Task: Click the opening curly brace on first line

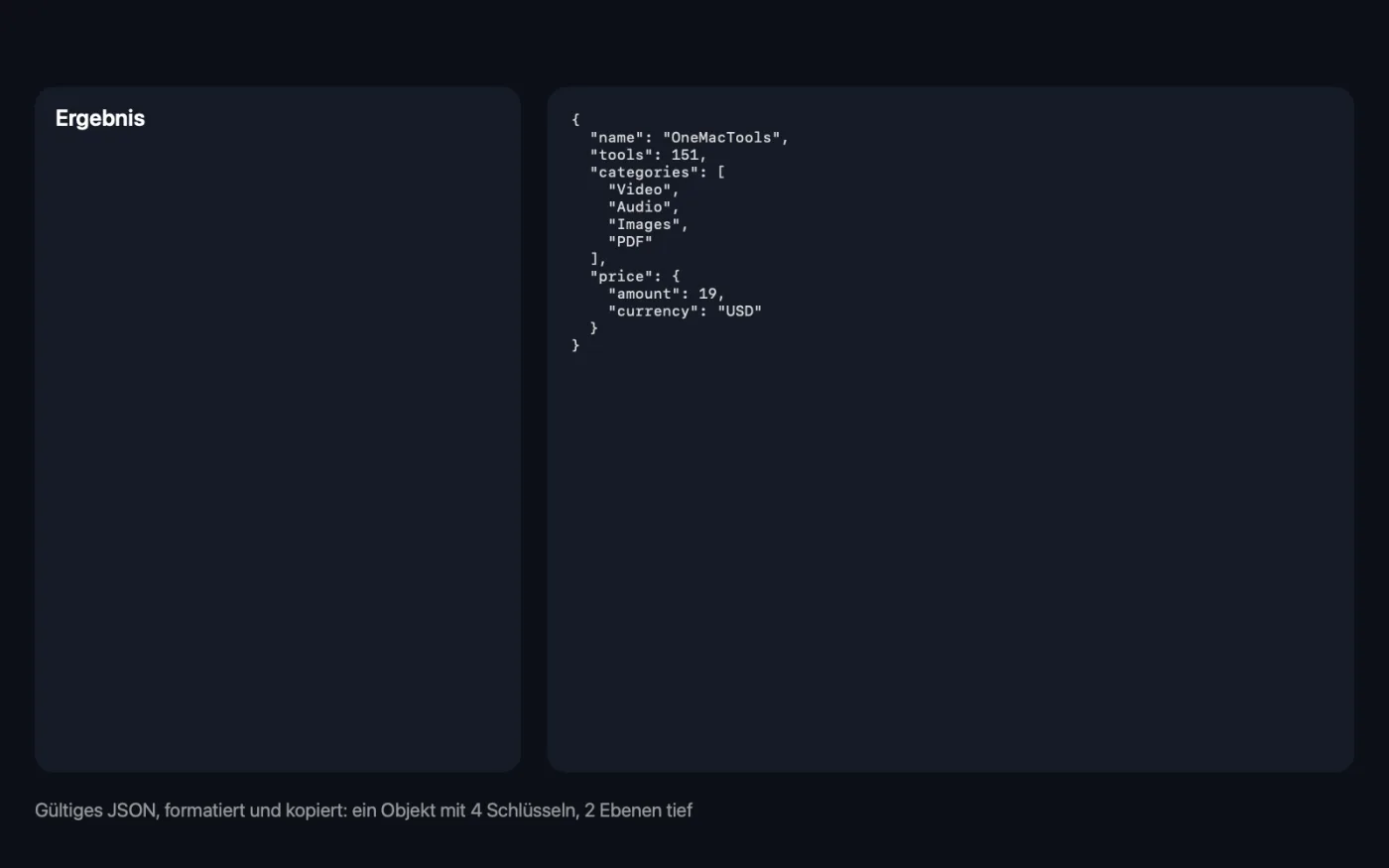Action: 575,120
